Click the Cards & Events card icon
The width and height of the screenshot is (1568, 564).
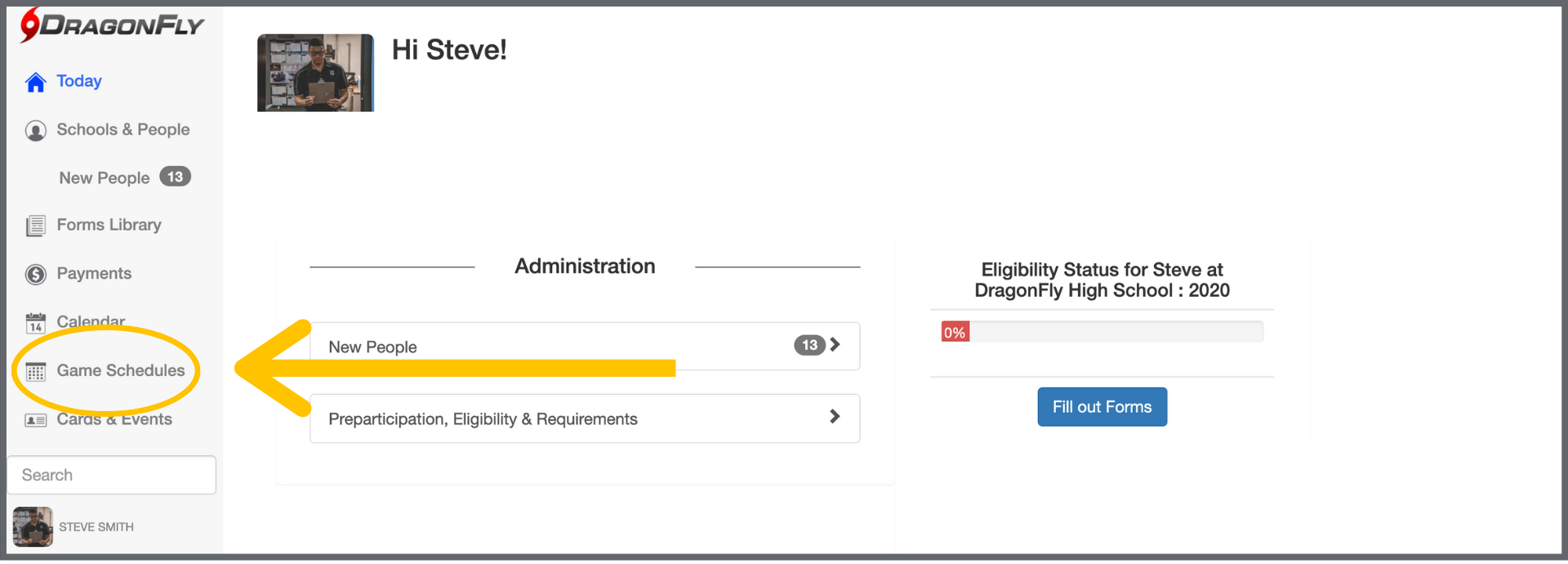pyautogui.click(x=35, y=420)
